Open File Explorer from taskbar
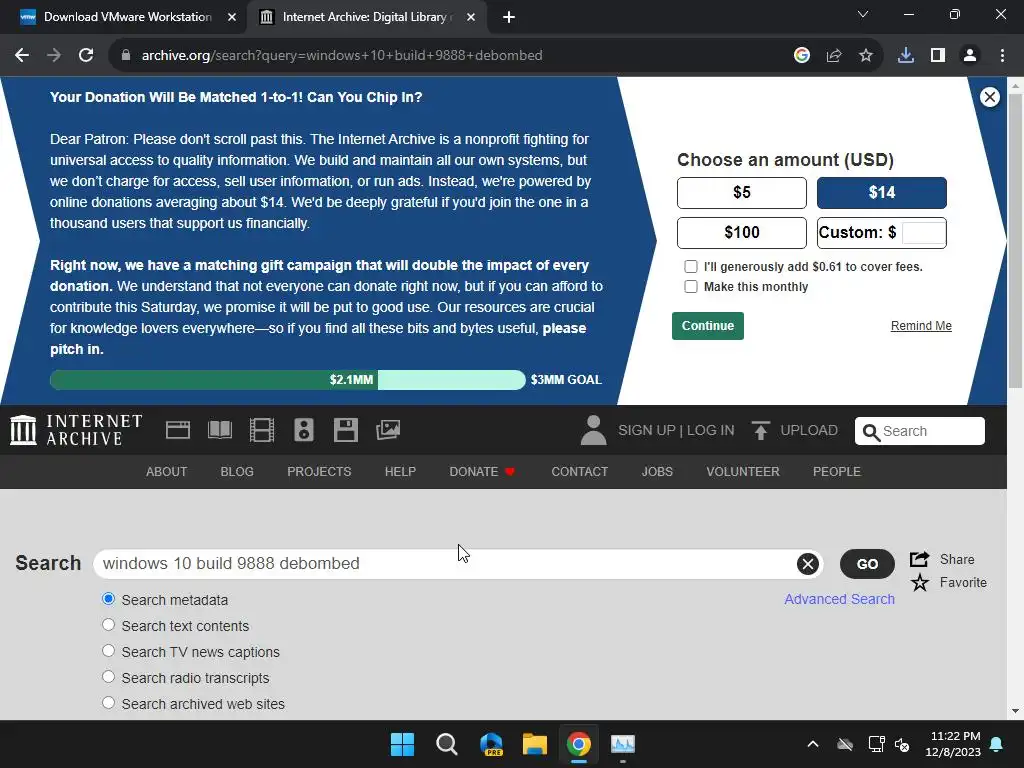This screenshot has height=768, width=1024. [x=535, y=744]
